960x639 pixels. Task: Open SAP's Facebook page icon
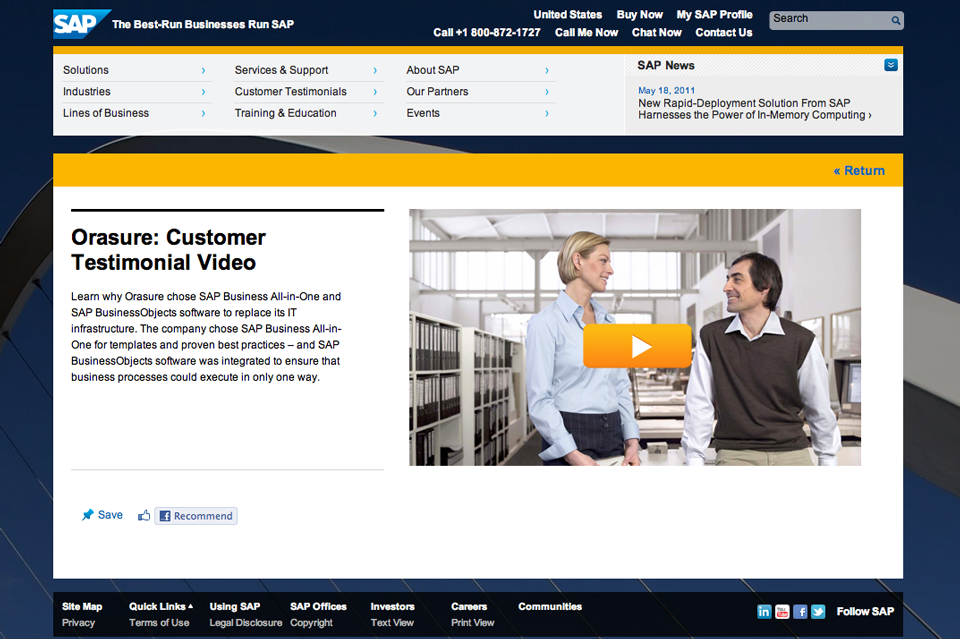pyautogui.click(x=800, y=611)
